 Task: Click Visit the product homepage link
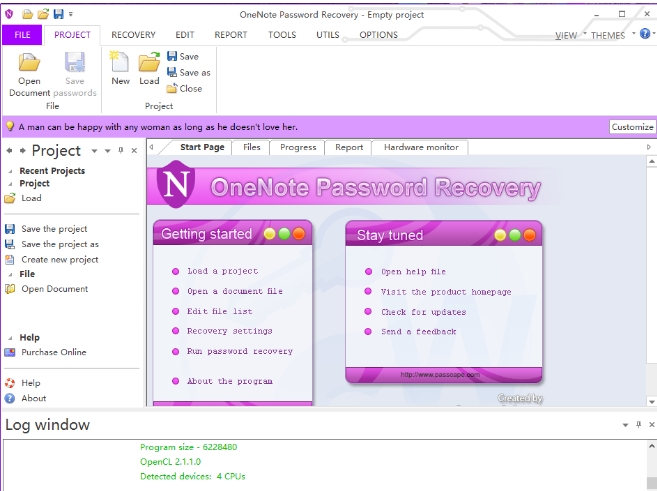(446, 292)
